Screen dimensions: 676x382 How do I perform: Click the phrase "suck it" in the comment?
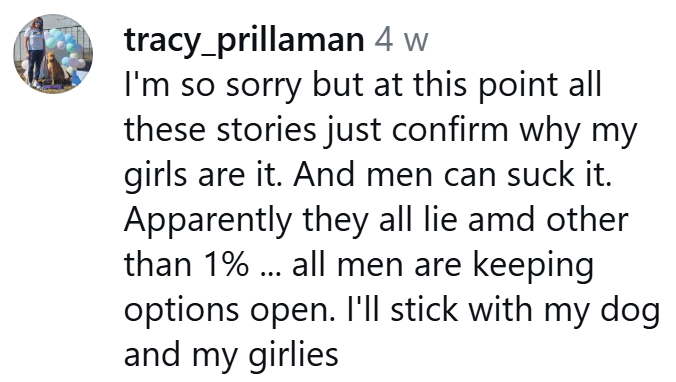[x=559, y=175]
